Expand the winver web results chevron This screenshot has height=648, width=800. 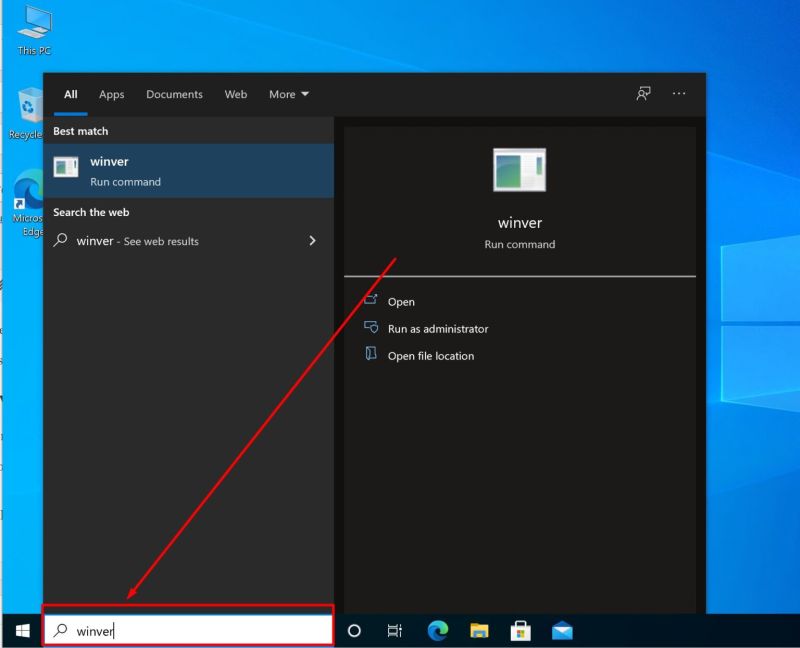312,241
